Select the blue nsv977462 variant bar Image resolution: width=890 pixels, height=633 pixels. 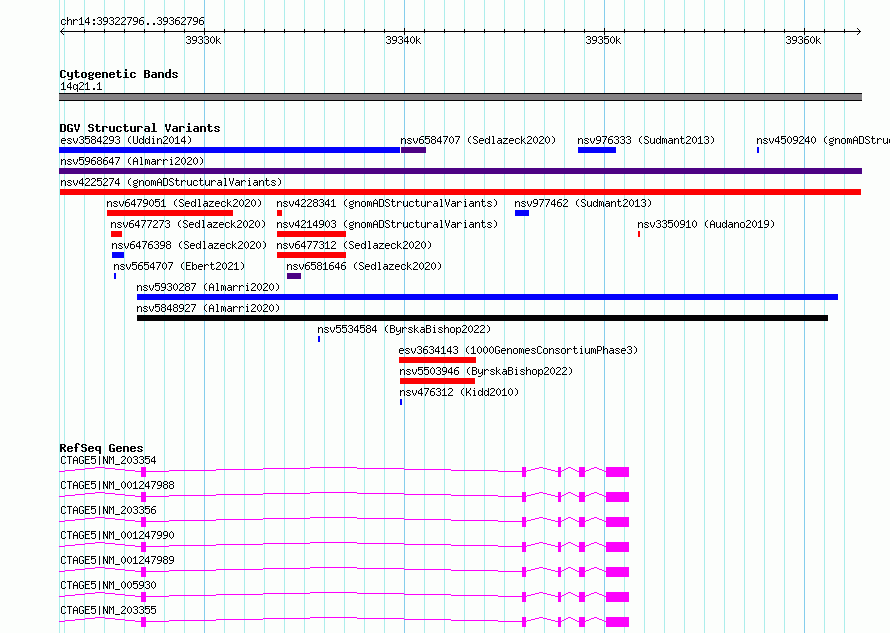tap(522, 213)
